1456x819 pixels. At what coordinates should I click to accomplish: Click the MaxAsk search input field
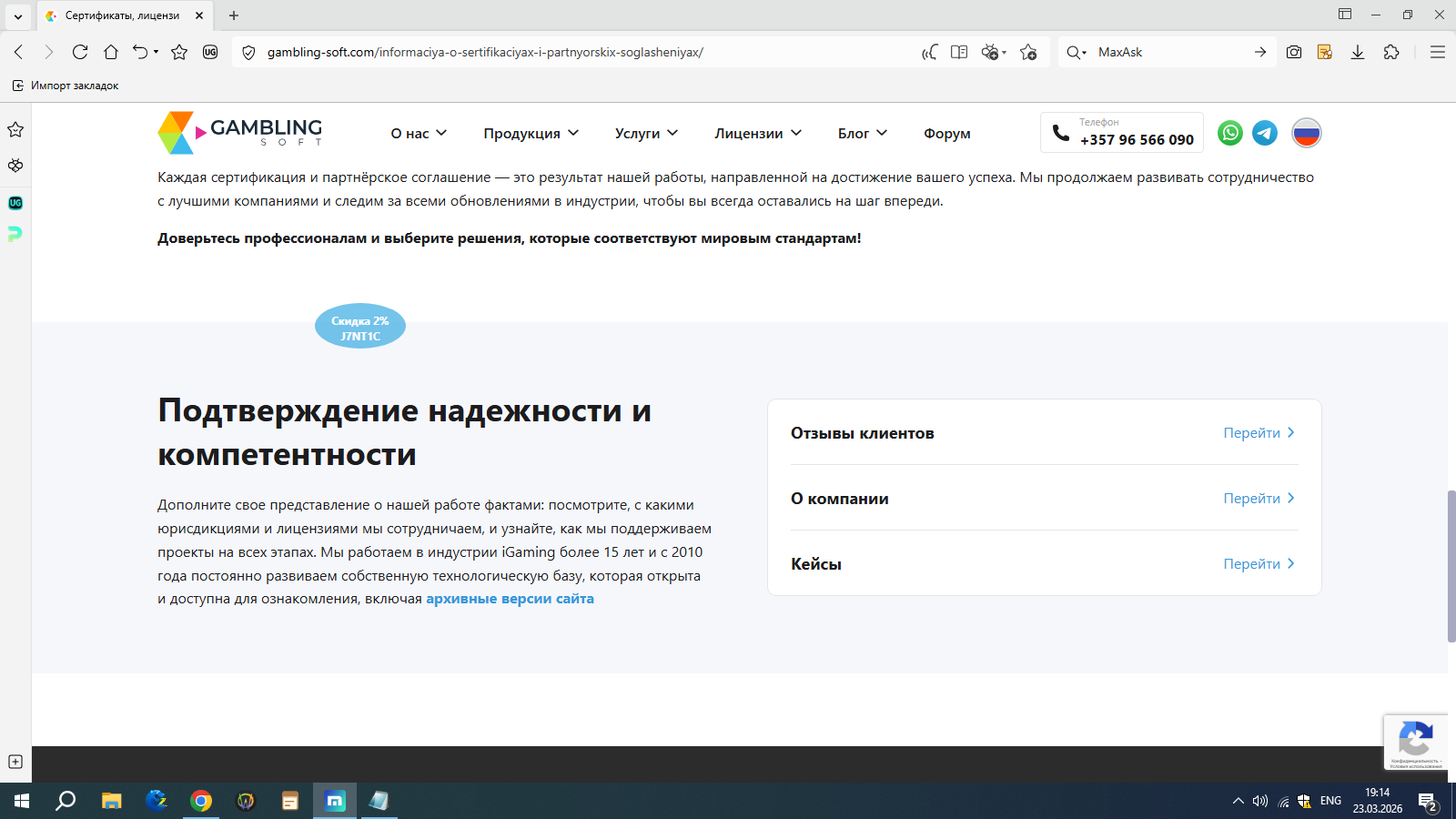click(1169, 52)
